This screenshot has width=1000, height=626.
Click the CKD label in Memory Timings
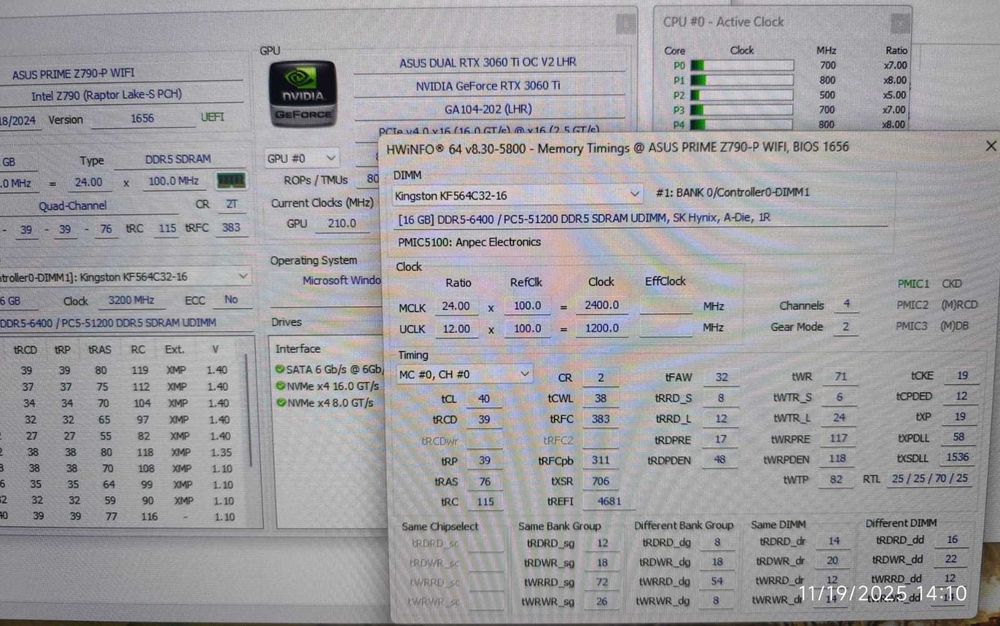[952, 284]
